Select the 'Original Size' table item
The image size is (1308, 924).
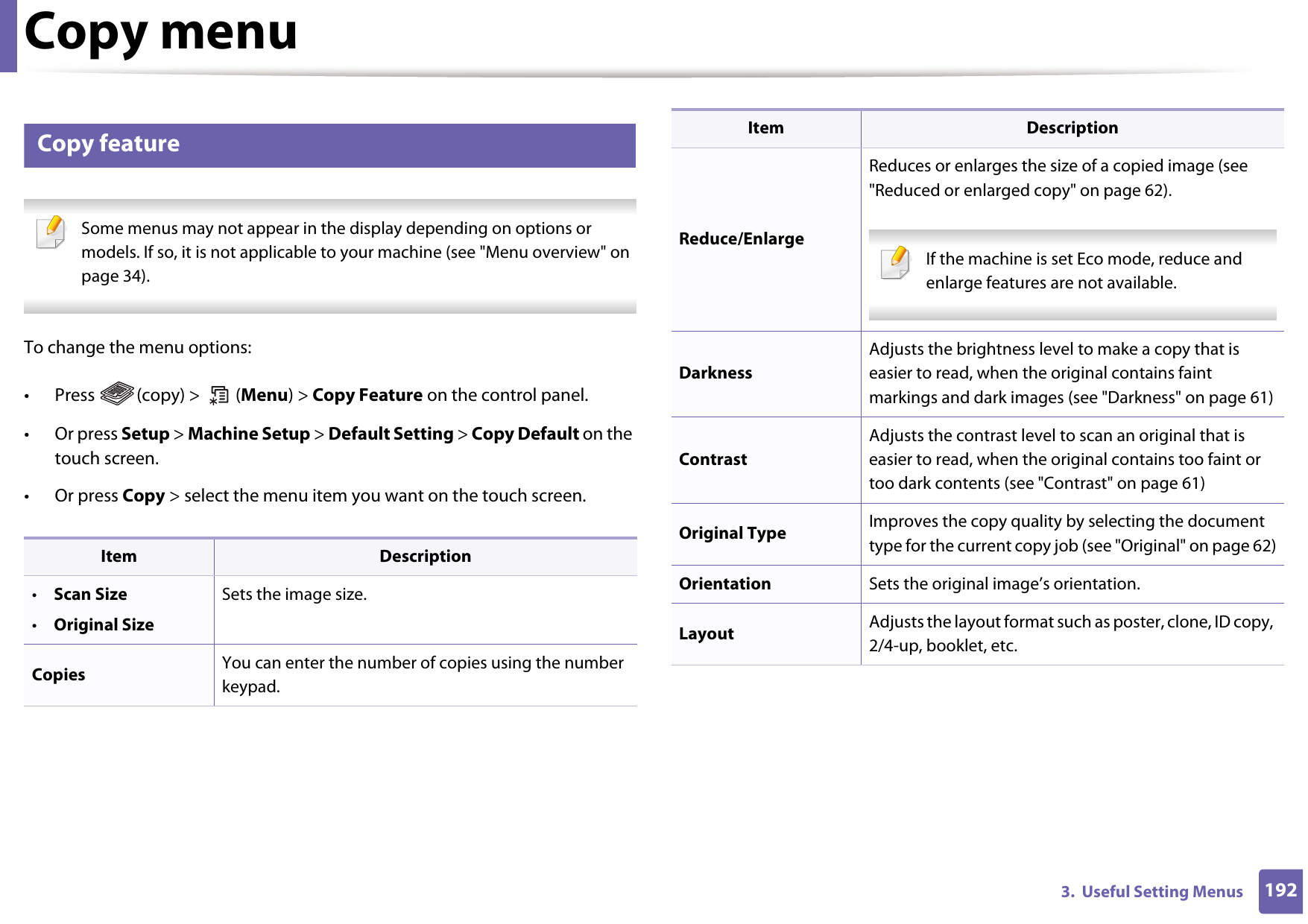click(104, 624)
